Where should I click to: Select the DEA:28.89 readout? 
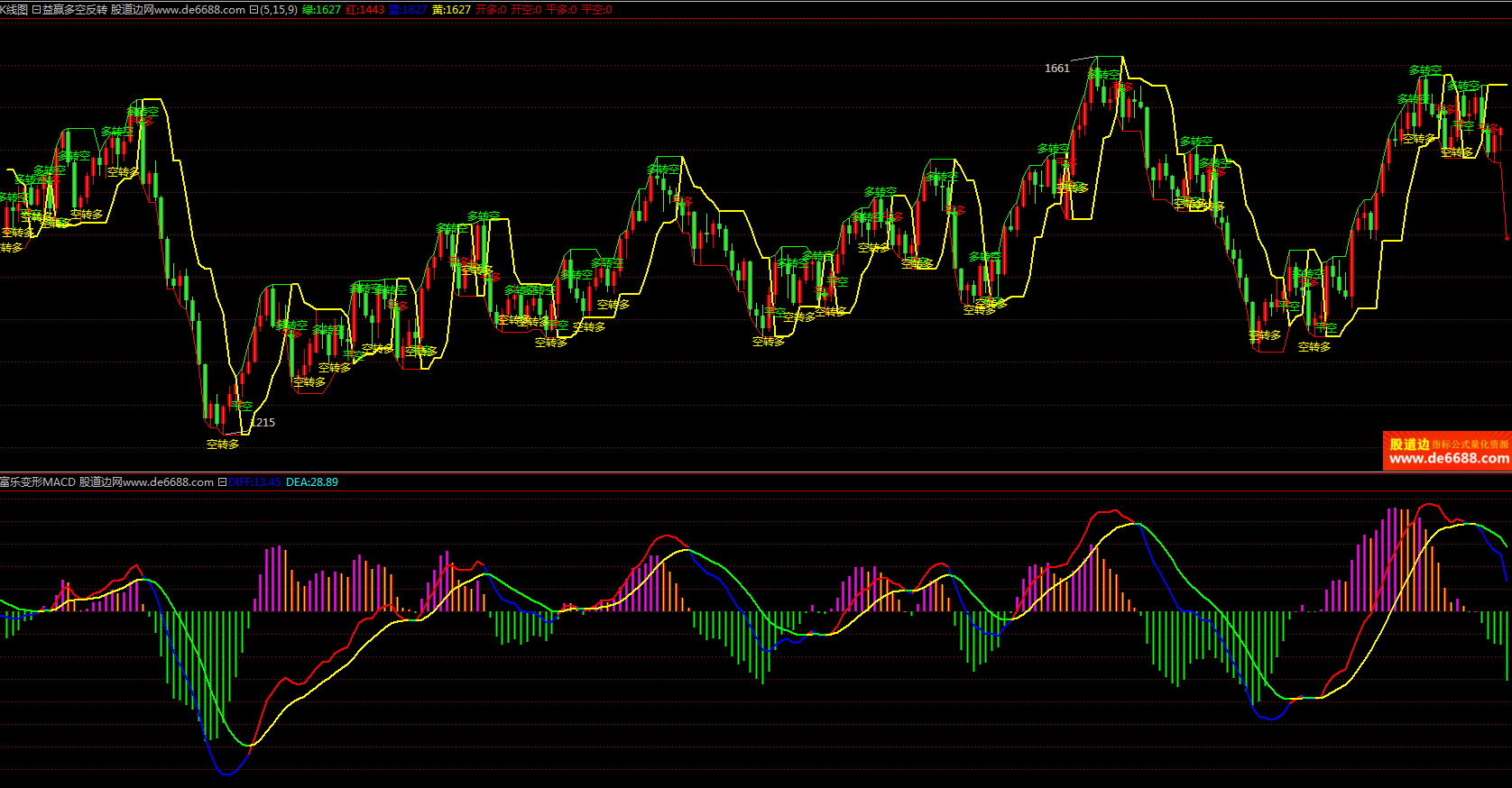312,482
